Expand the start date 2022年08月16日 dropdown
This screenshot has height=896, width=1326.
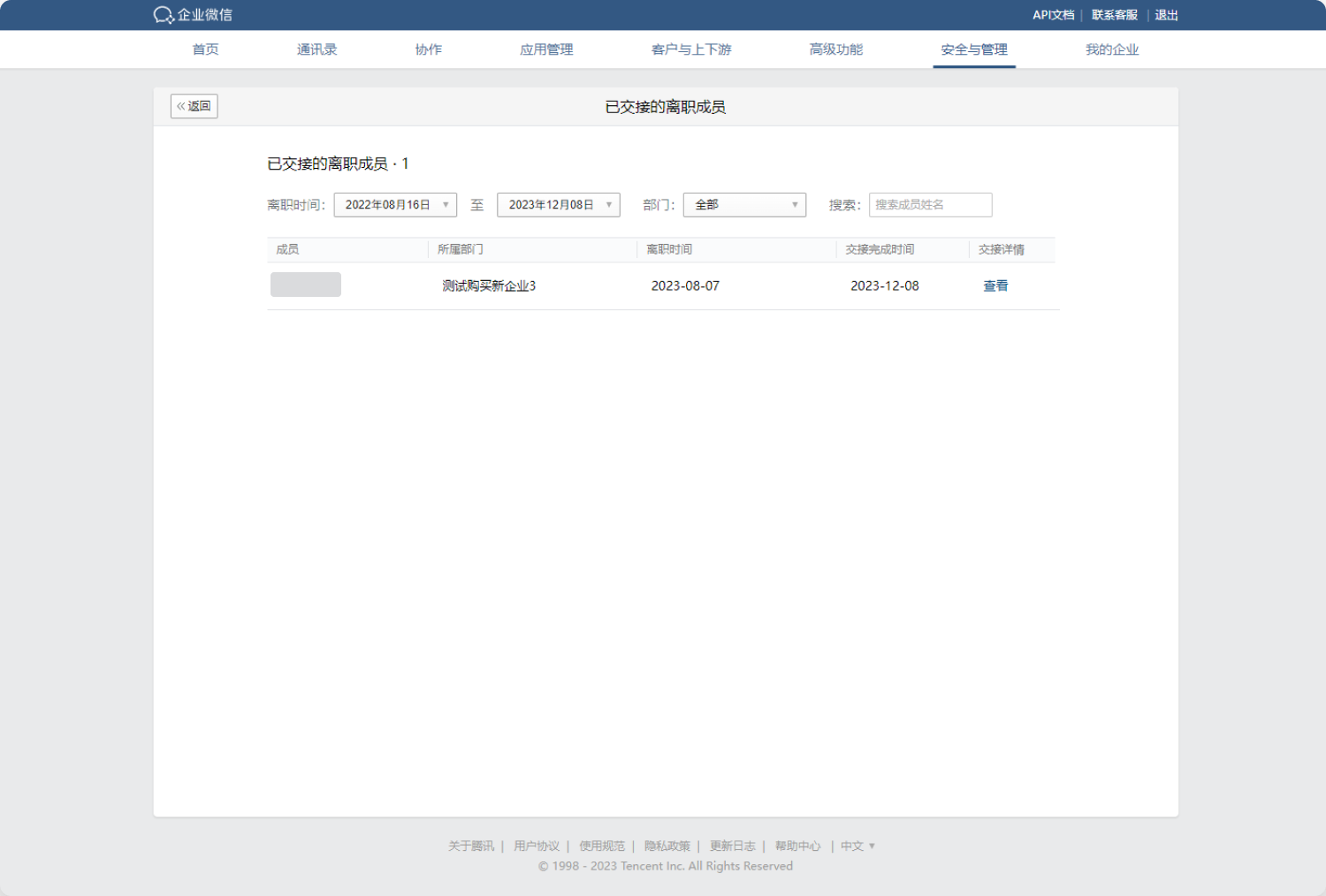[x=395, y=205]
